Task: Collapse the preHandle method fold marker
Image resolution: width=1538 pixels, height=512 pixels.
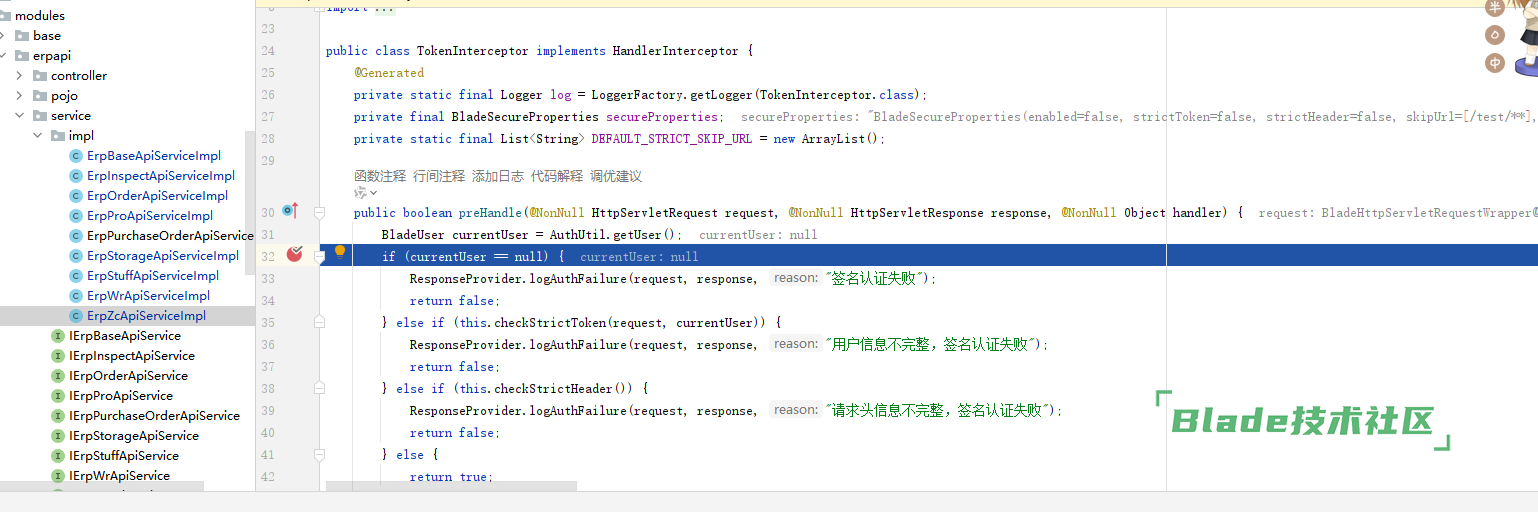Action: point(320,212)
